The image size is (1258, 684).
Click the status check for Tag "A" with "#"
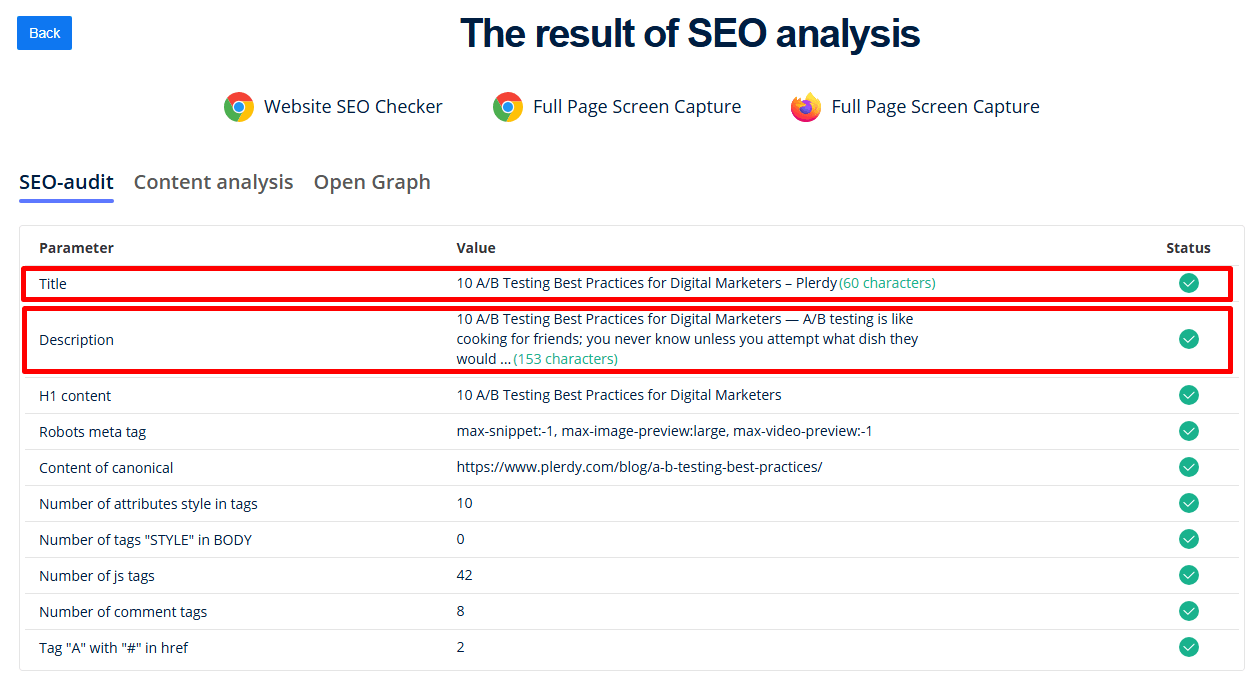[x=1188, y=647]
